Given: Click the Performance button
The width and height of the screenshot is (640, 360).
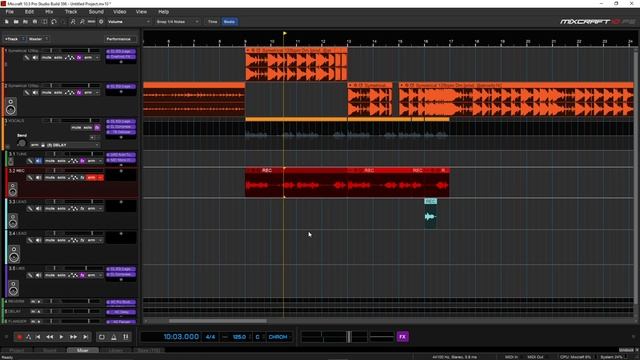Looking at the screenshot, I should [120, 39].
